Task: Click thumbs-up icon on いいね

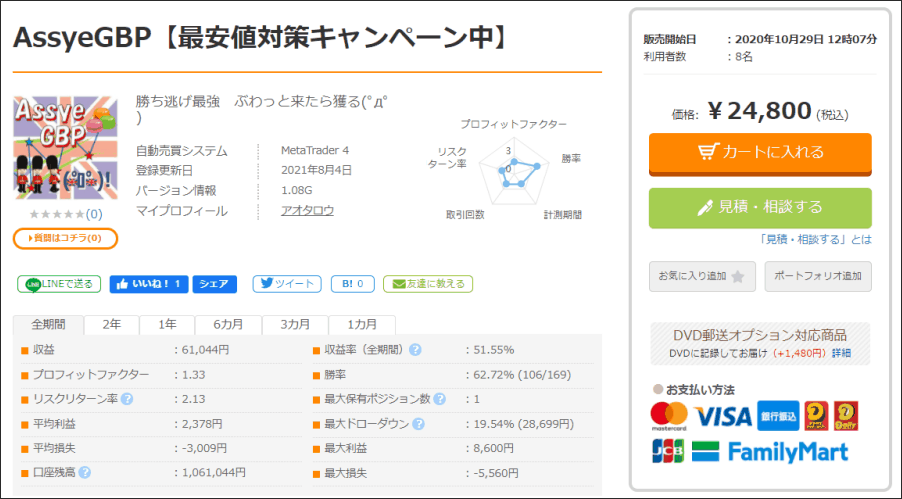Action: pos(122,284)
